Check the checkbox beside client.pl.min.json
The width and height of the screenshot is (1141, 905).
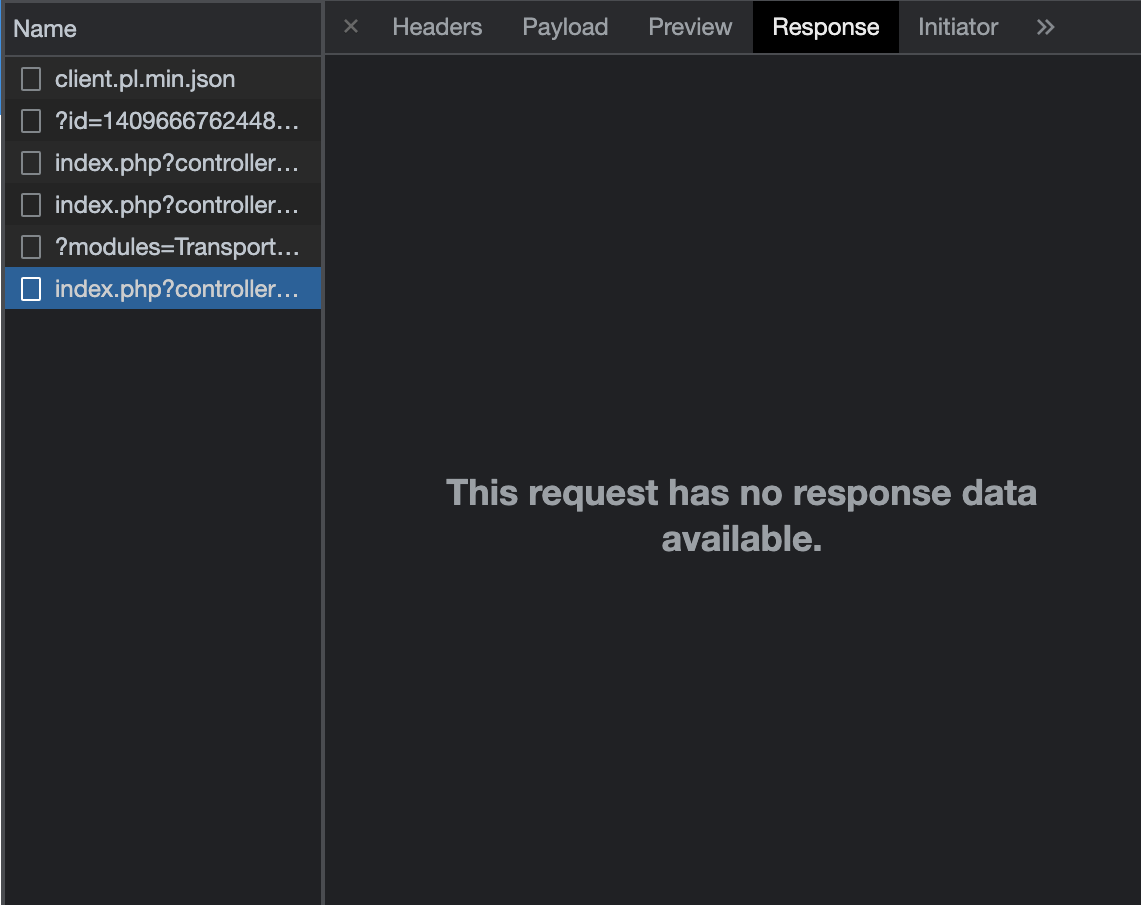click(30, 78)
